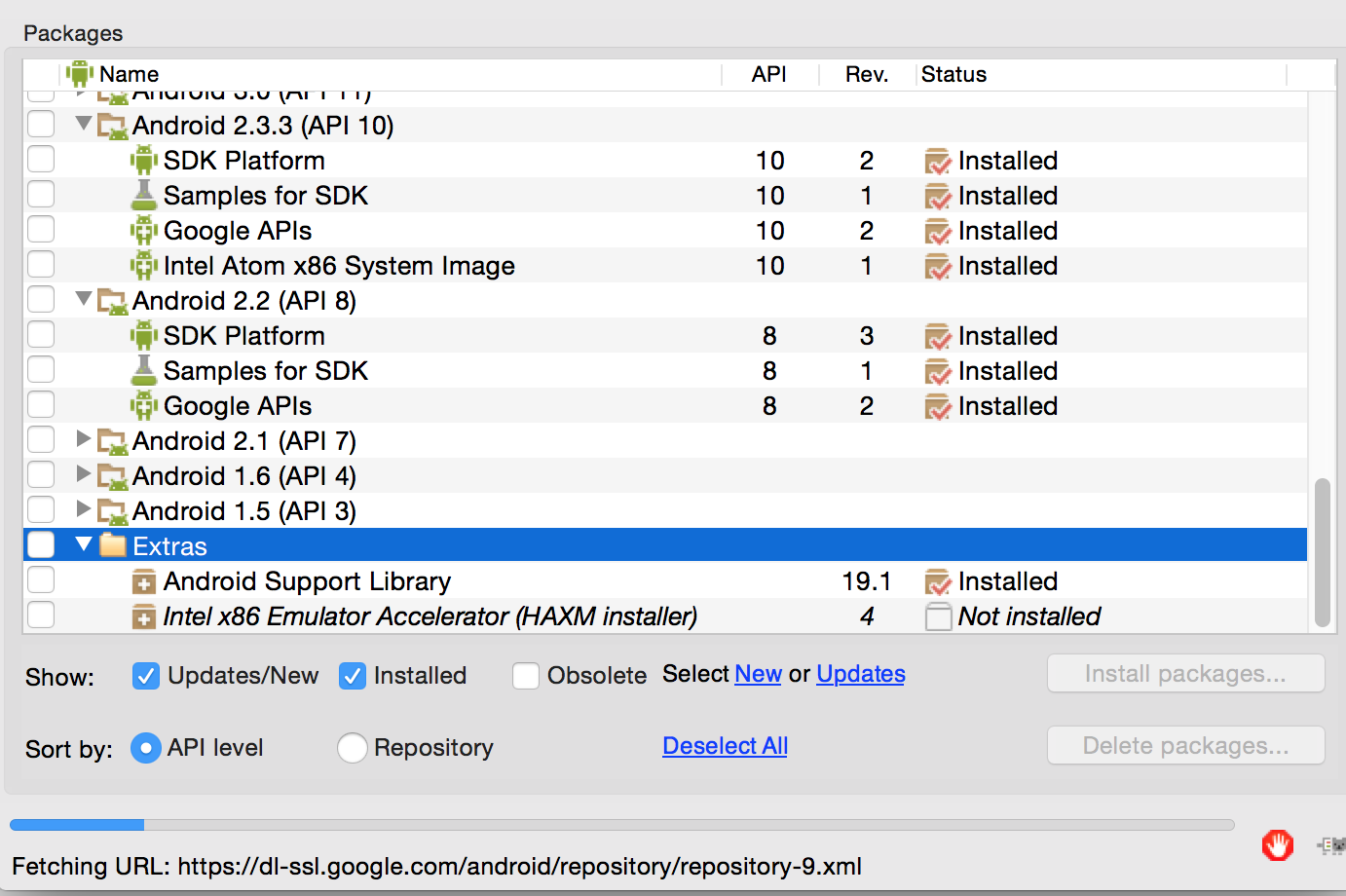
Task: Click Android 1.5 folder icon
Action: pos(113,512)
